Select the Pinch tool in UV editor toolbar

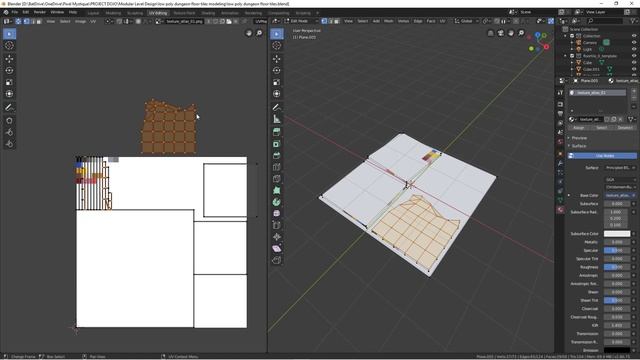click(x=9, y=144)
